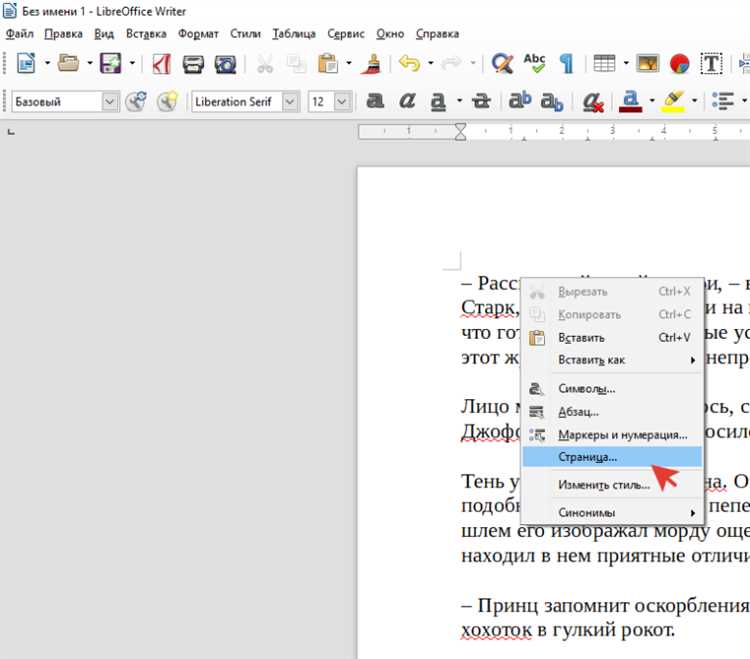The width and height of the screenshot is (750, 659).
Task: Choose Изменить стиль... in the context menu
Action: [x=612, y=485]
